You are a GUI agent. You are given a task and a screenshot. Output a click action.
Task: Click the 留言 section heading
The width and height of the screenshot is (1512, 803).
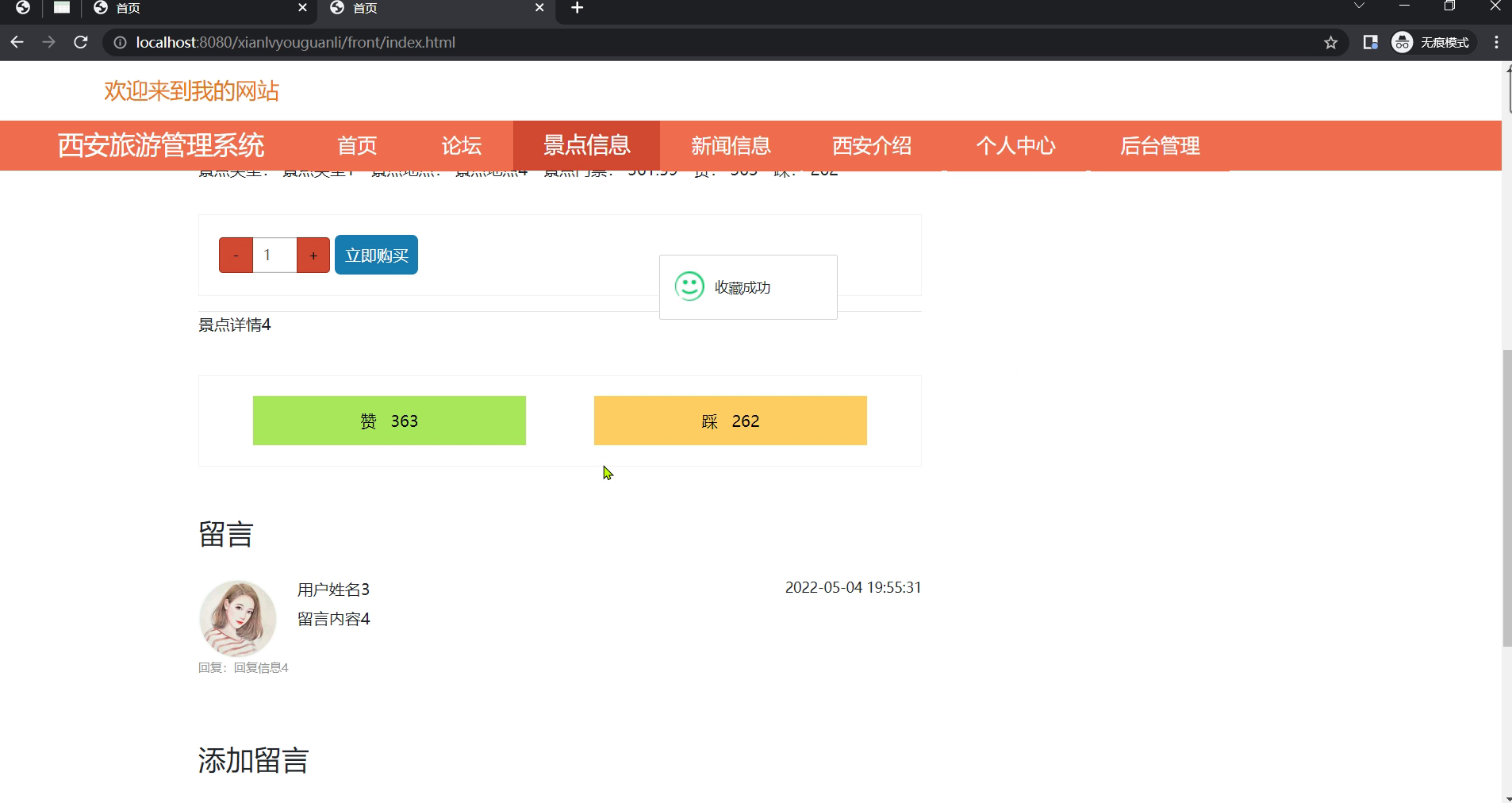point(226,534)
